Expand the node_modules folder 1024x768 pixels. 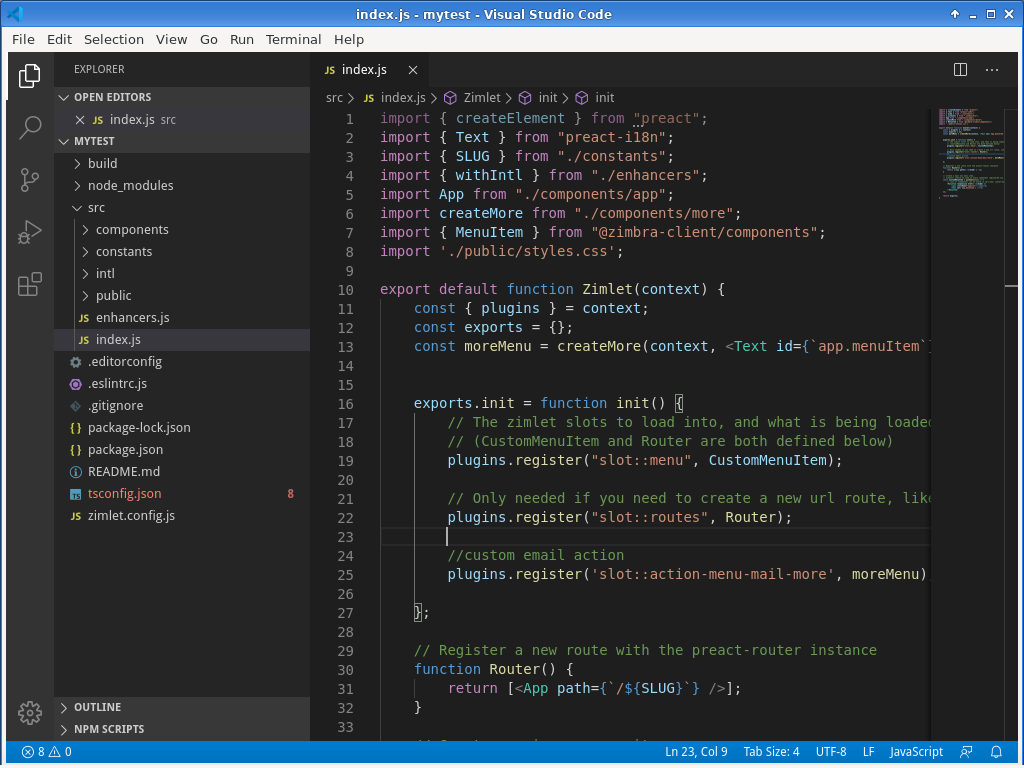tap(77, 185)
